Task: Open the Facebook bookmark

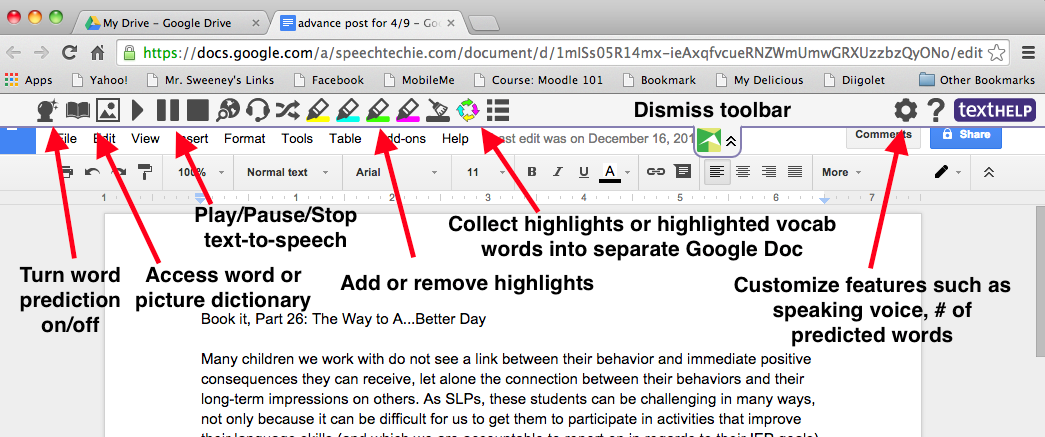Action: coord(329,80)
